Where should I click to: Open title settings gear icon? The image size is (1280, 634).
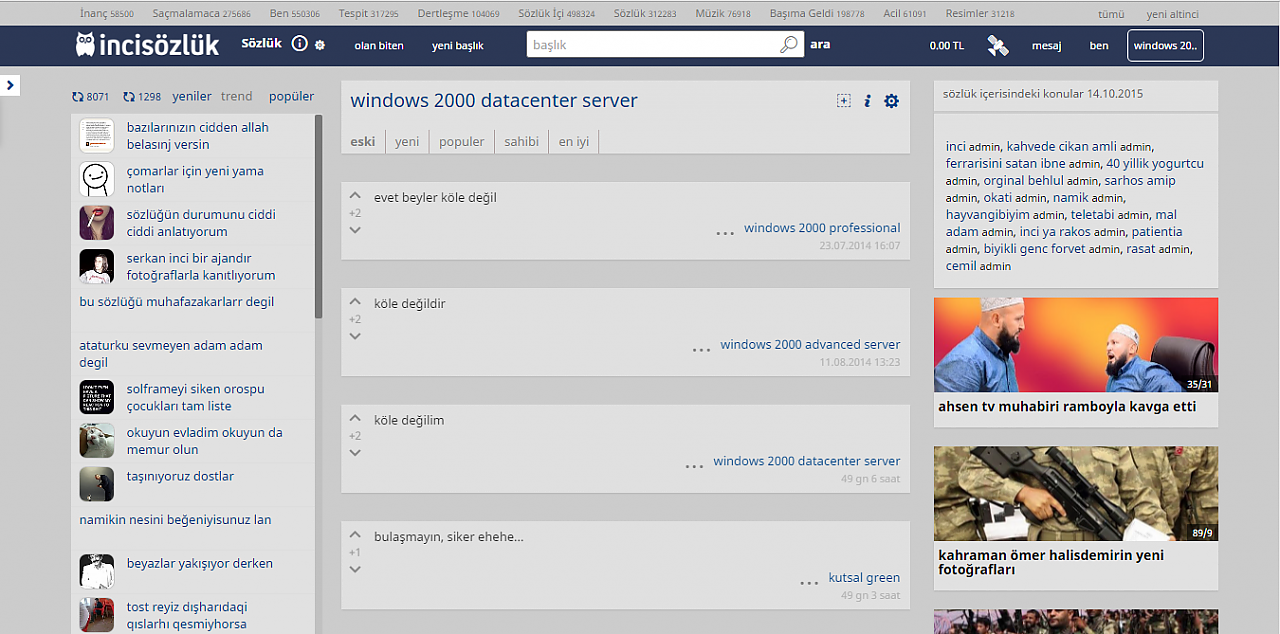pyautogui.click(x=891, y=101)
